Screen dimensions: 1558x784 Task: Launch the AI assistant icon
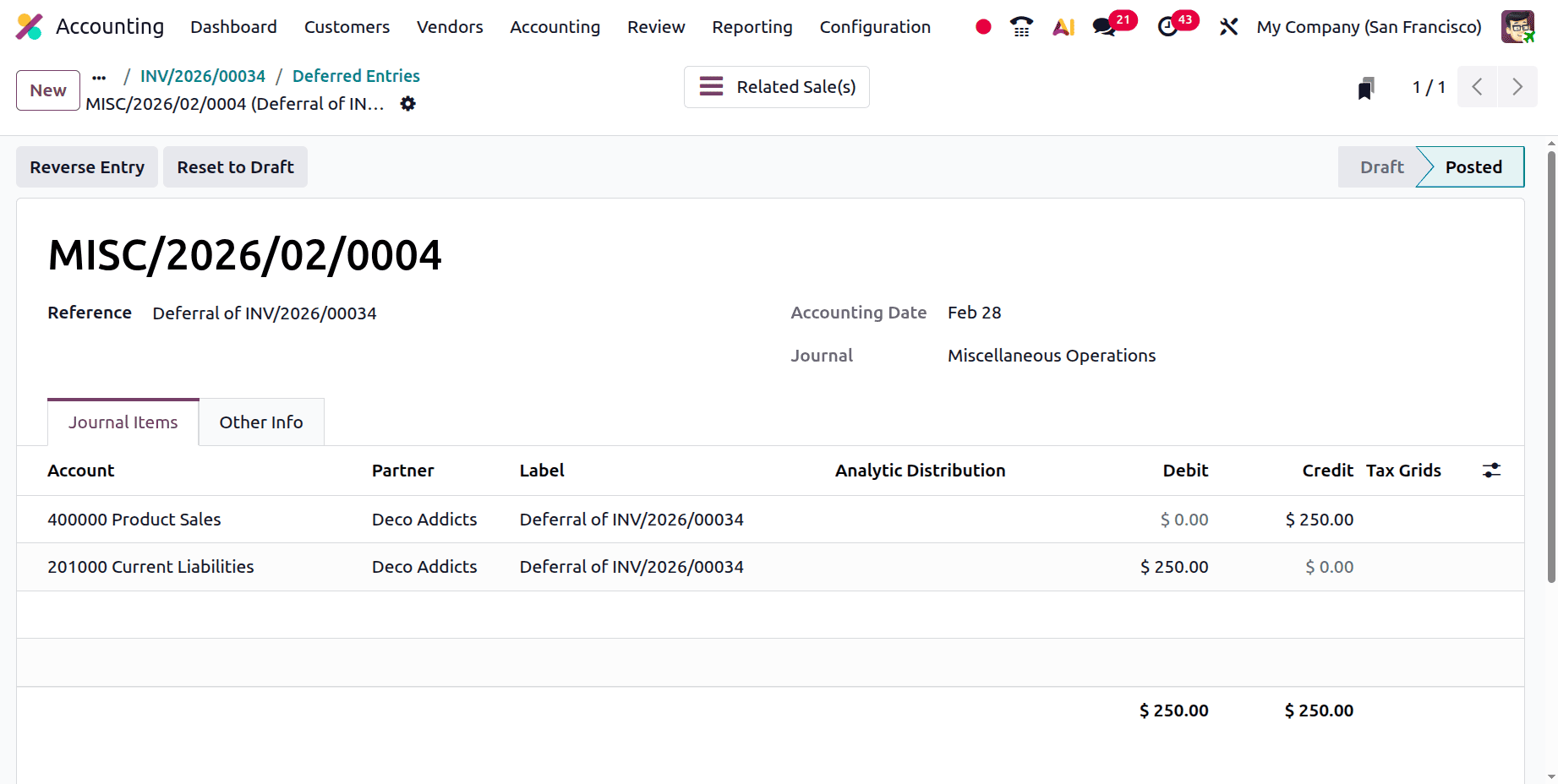point(1063,26)
